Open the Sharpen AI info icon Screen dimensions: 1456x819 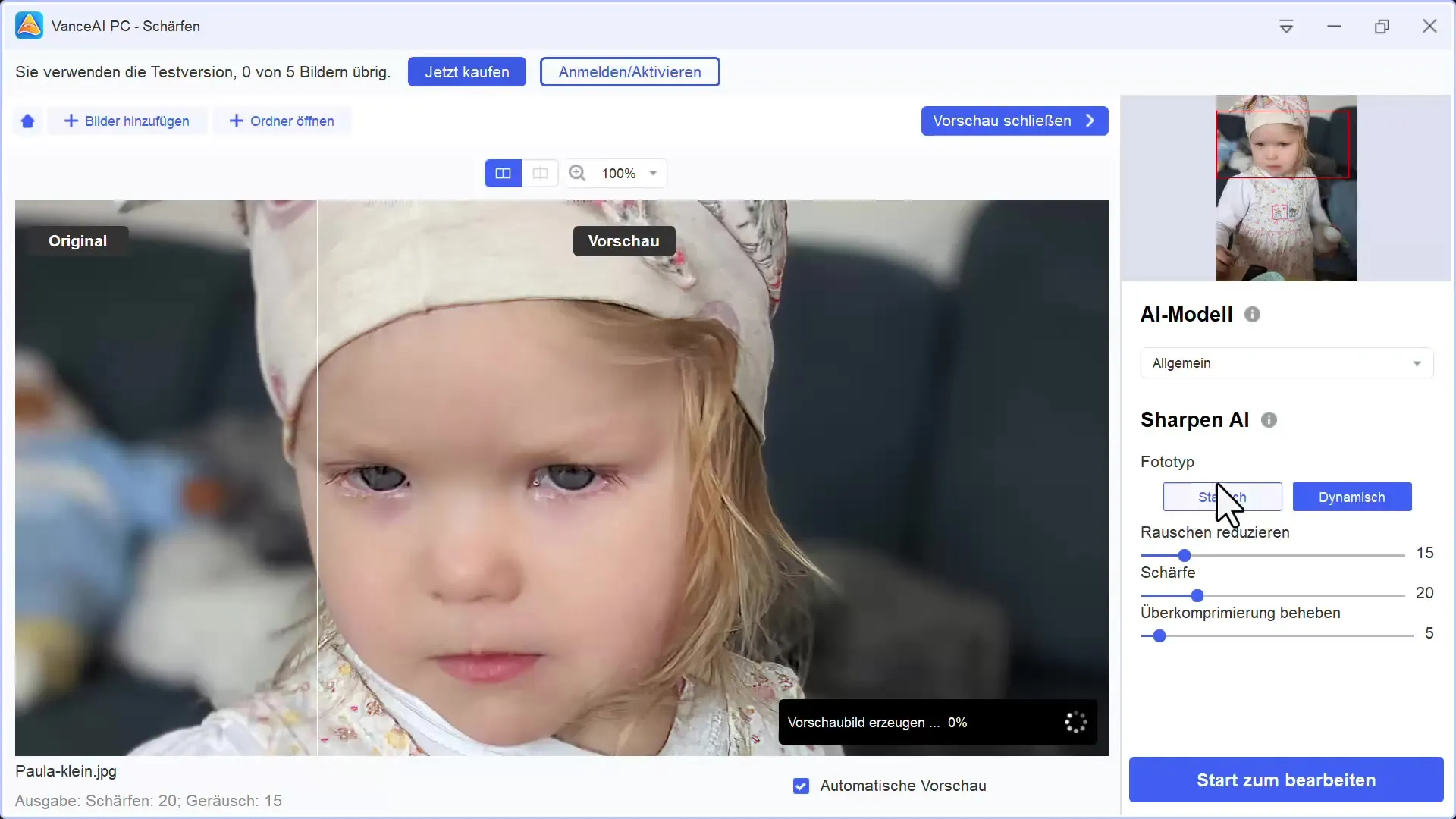click(x=1269, y=420)
